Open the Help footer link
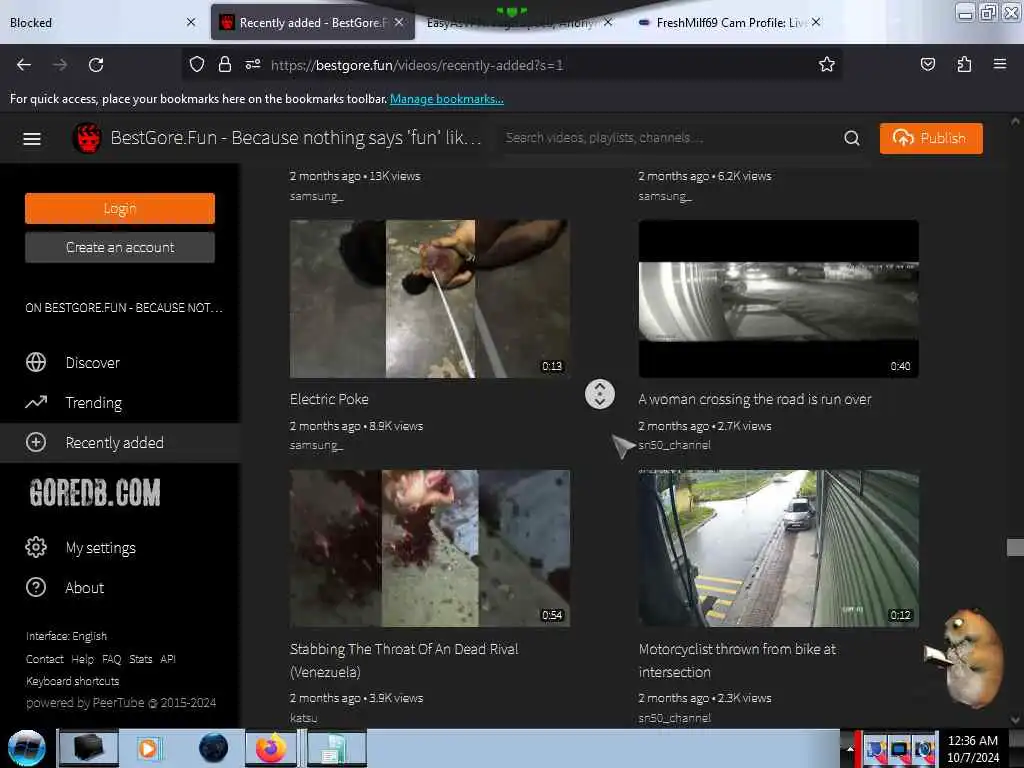Image resolution: width=1024 pixels, height=768 pixels. 82,659
